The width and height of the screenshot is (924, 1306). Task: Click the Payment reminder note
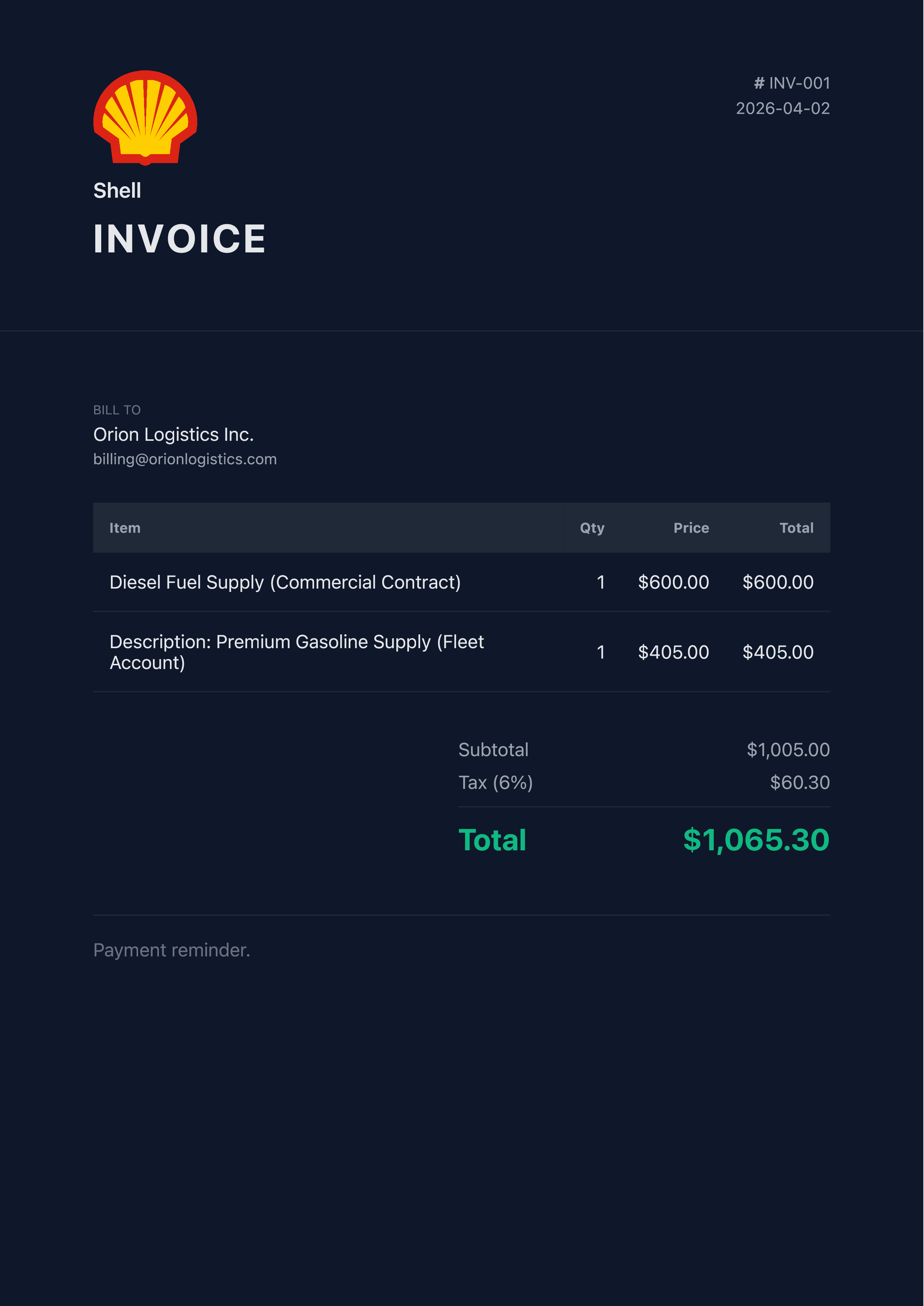(172, 950)
